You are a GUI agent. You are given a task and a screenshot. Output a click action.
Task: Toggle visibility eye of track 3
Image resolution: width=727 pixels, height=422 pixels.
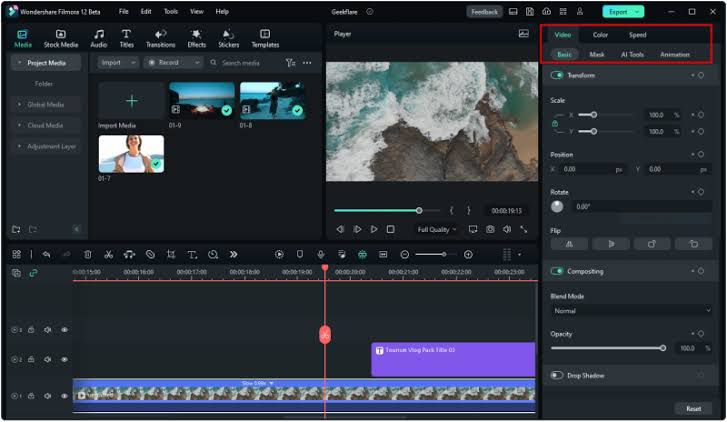click(64, 330)
